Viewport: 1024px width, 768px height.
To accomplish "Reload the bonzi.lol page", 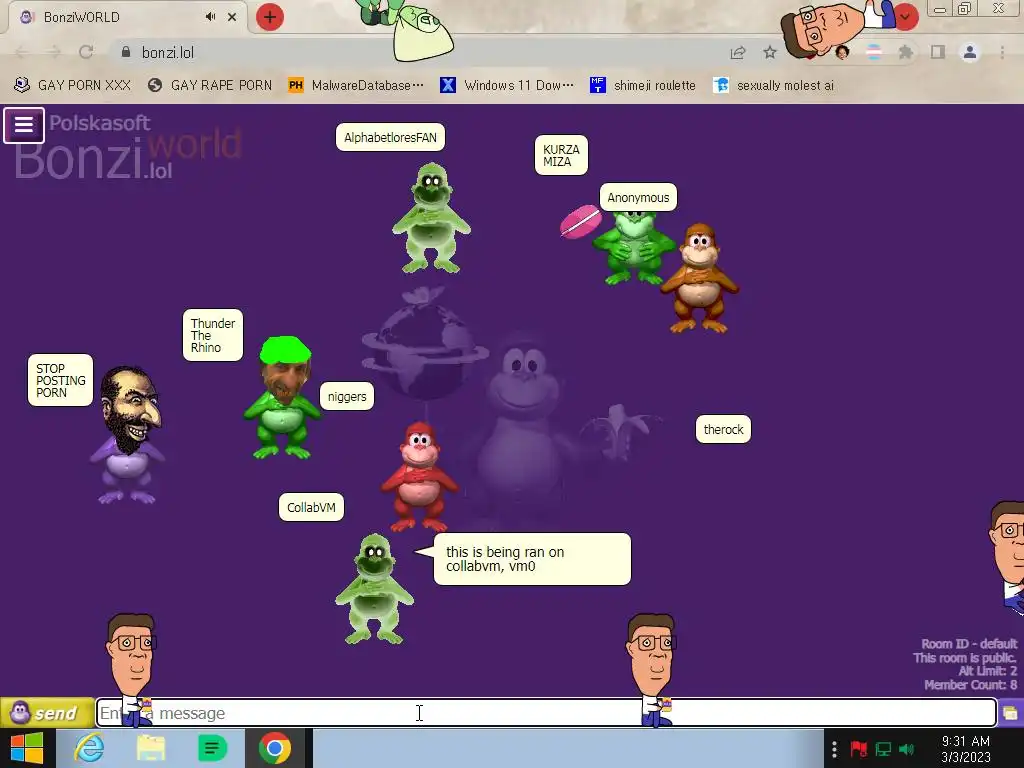I will click(86, 52).
